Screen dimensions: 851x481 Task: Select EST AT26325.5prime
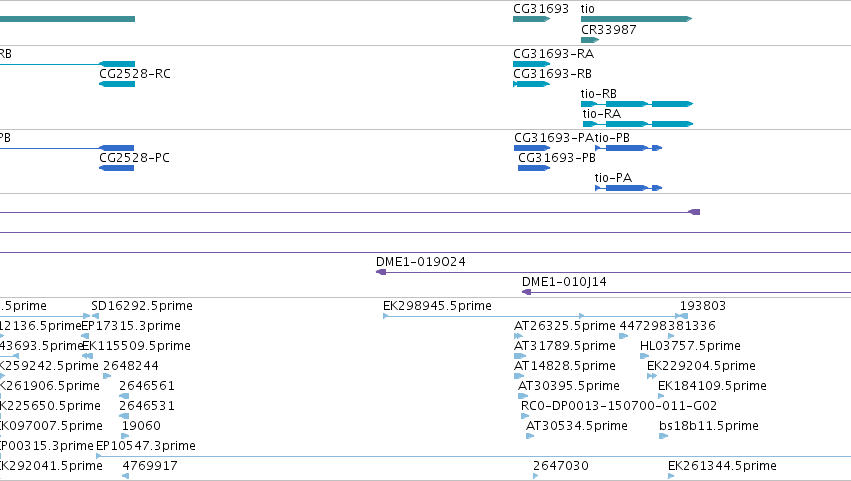565,326
